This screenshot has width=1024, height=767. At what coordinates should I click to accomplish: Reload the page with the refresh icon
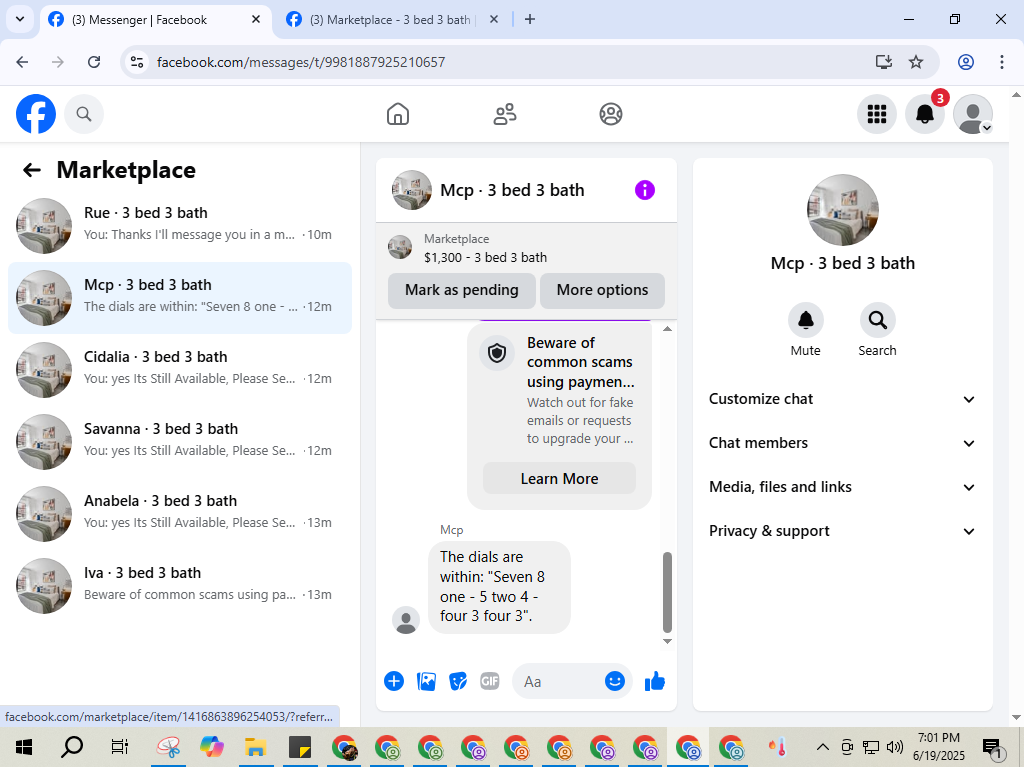94,62
